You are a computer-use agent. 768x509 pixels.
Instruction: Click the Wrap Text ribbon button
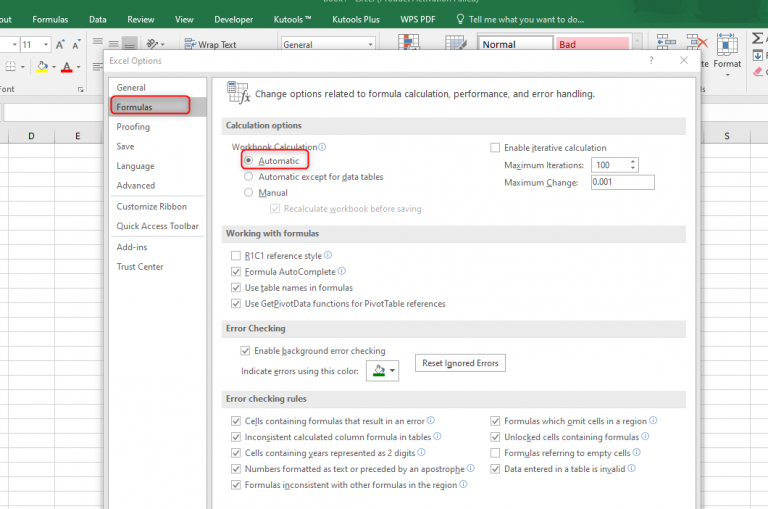[x=211, y=45]
